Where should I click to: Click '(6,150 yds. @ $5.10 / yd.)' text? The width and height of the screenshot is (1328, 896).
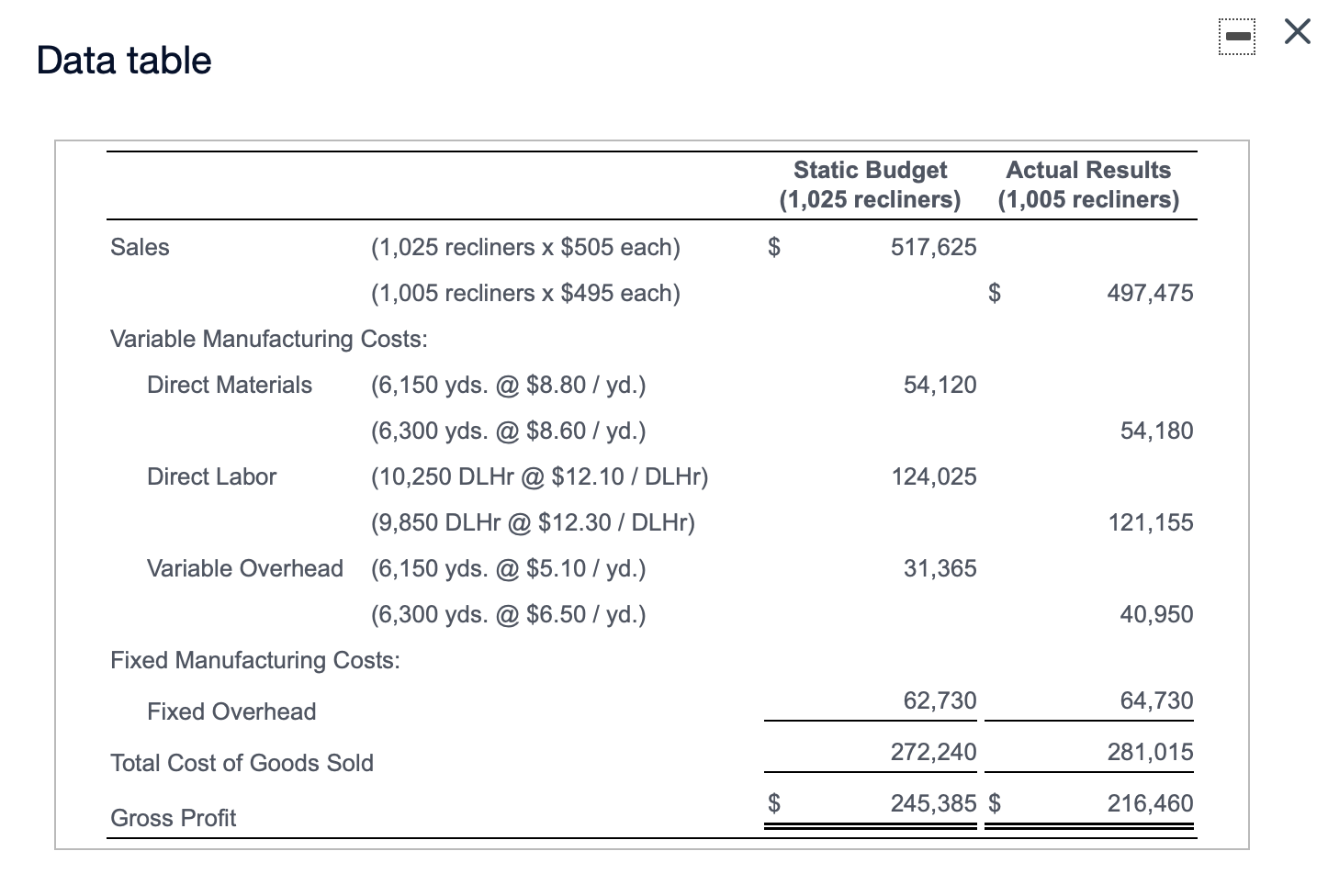(x=509, y=568)
